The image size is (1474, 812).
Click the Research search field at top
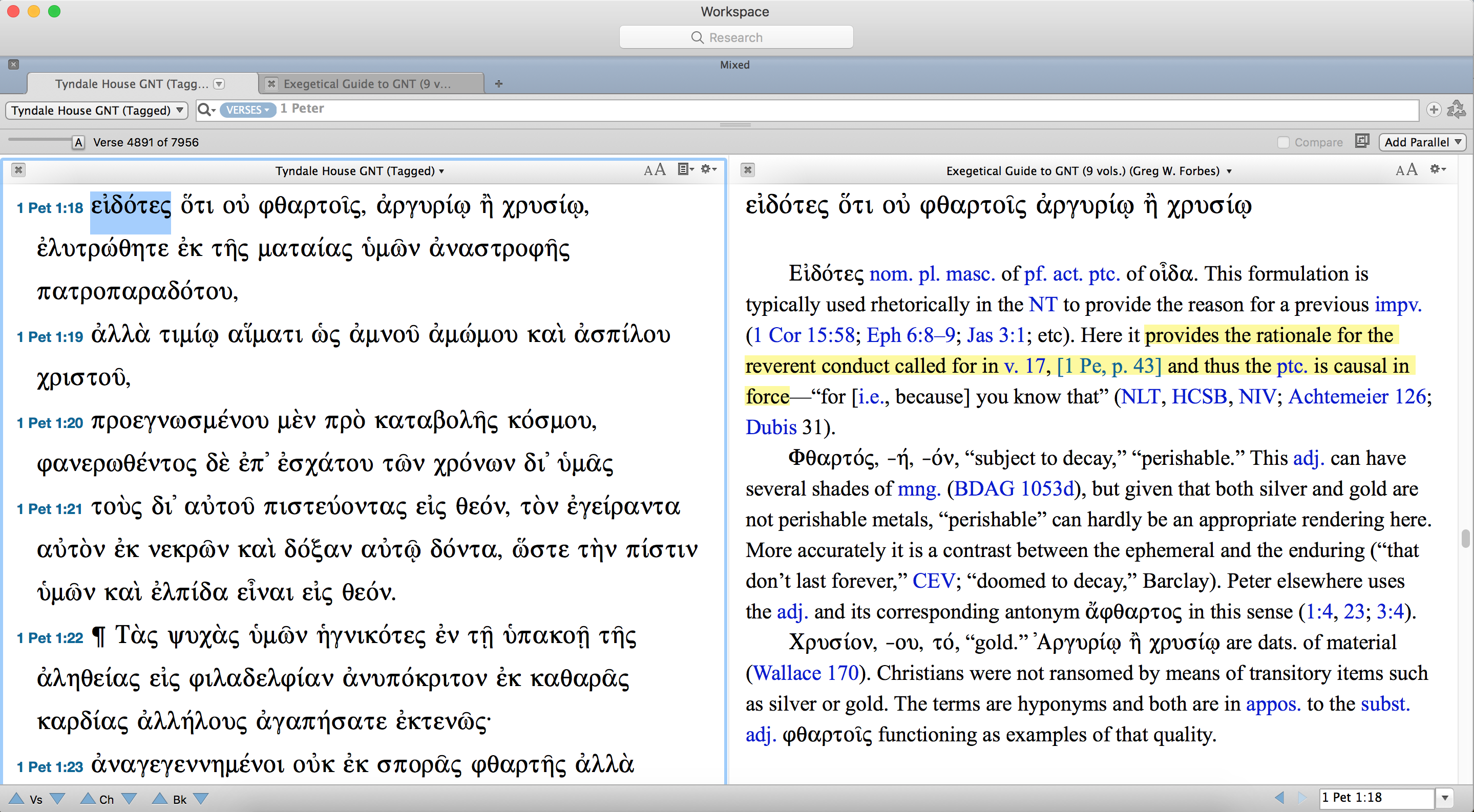coord(736,37)
